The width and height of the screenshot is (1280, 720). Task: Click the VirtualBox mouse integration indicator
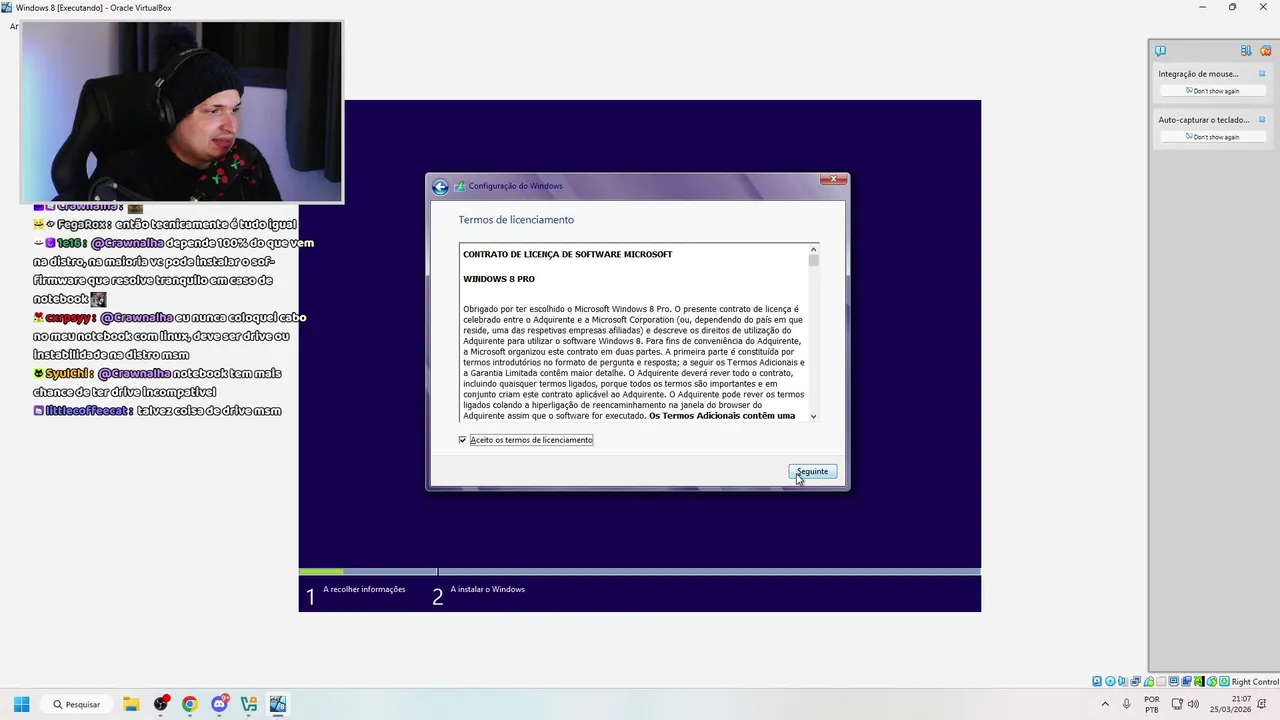[1212, 681]
